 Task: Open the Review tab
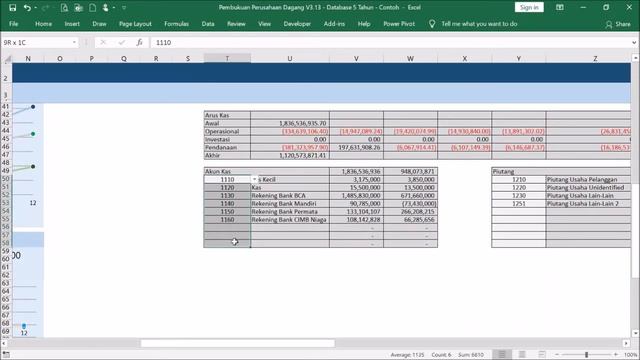coord(236,24)
